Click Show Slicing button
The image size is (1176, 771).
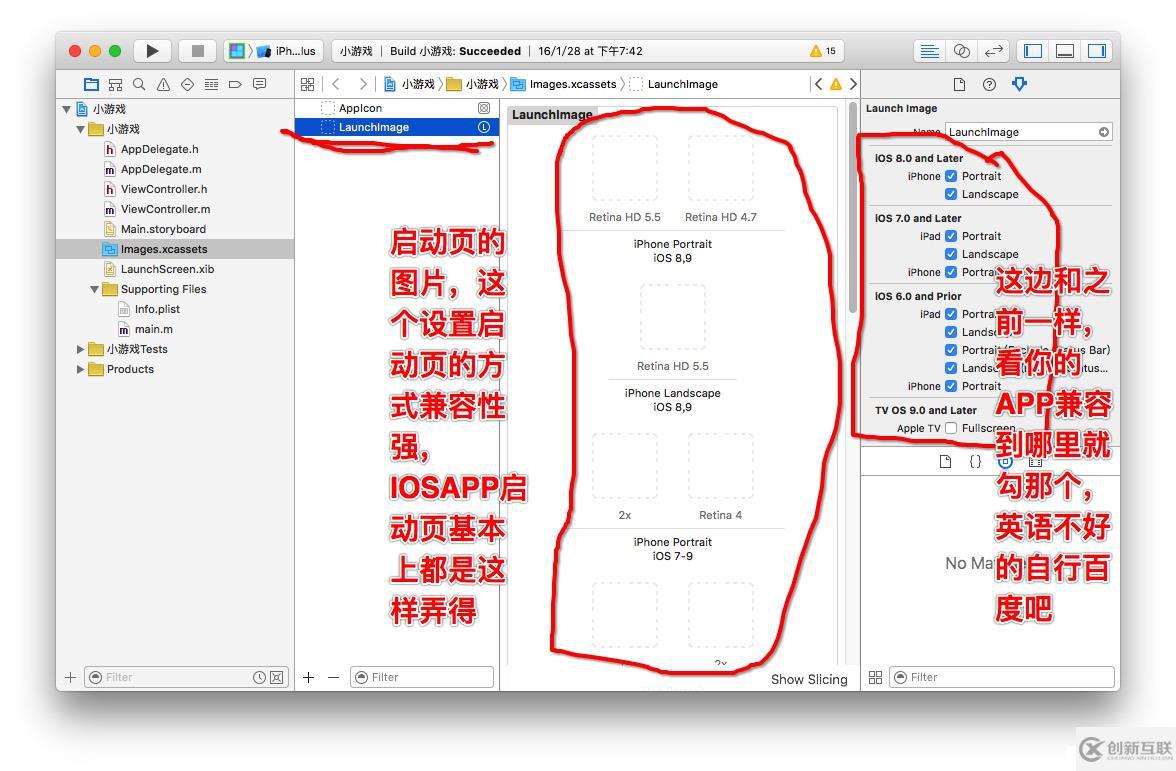click(x=808, y=680)
